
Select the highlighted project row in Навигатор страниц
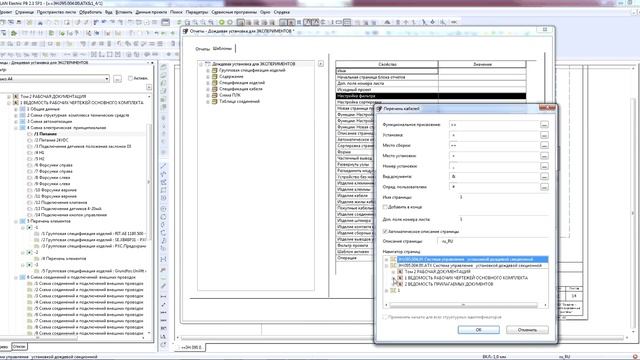473,259
